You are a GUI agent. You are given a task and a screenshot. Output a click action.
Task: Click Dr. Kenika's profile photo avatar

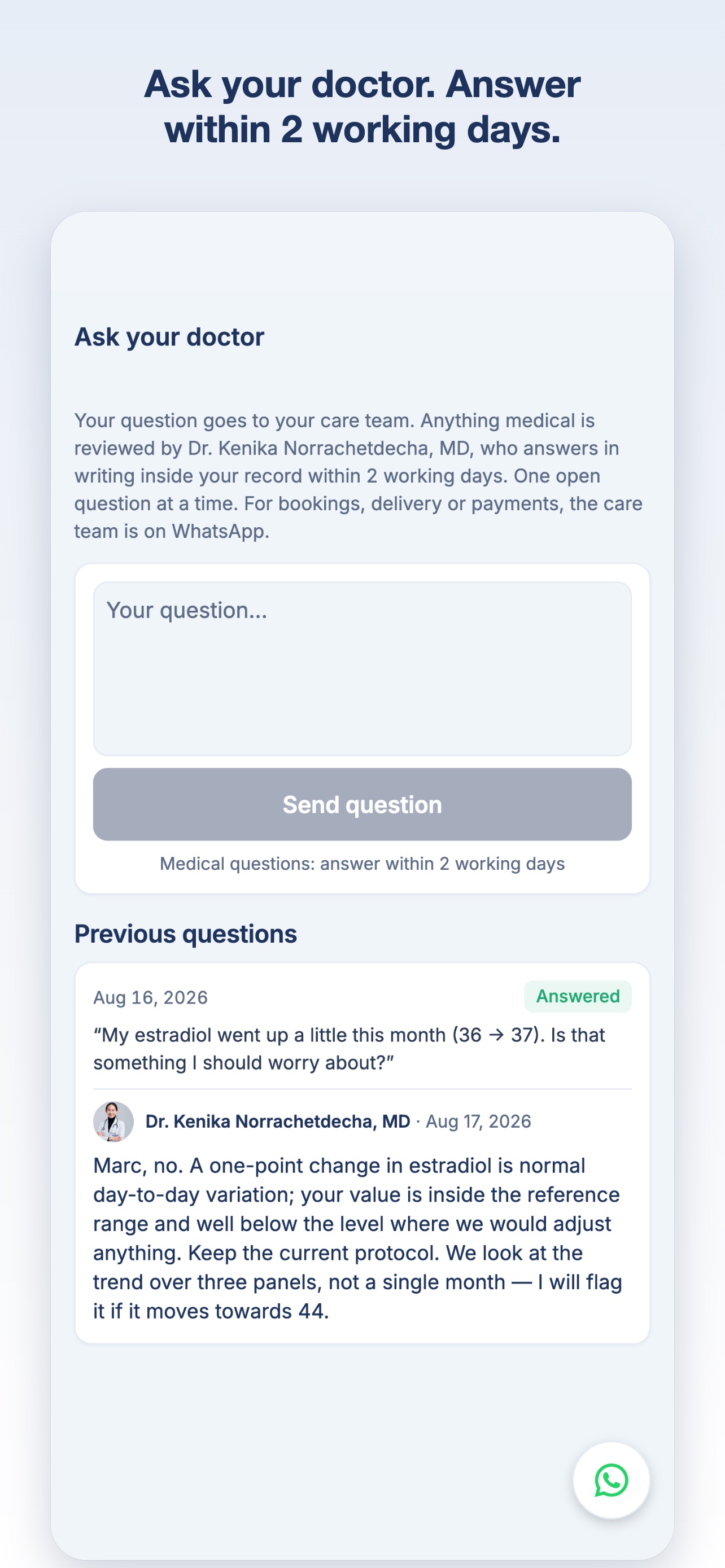tap(113, 1121)
